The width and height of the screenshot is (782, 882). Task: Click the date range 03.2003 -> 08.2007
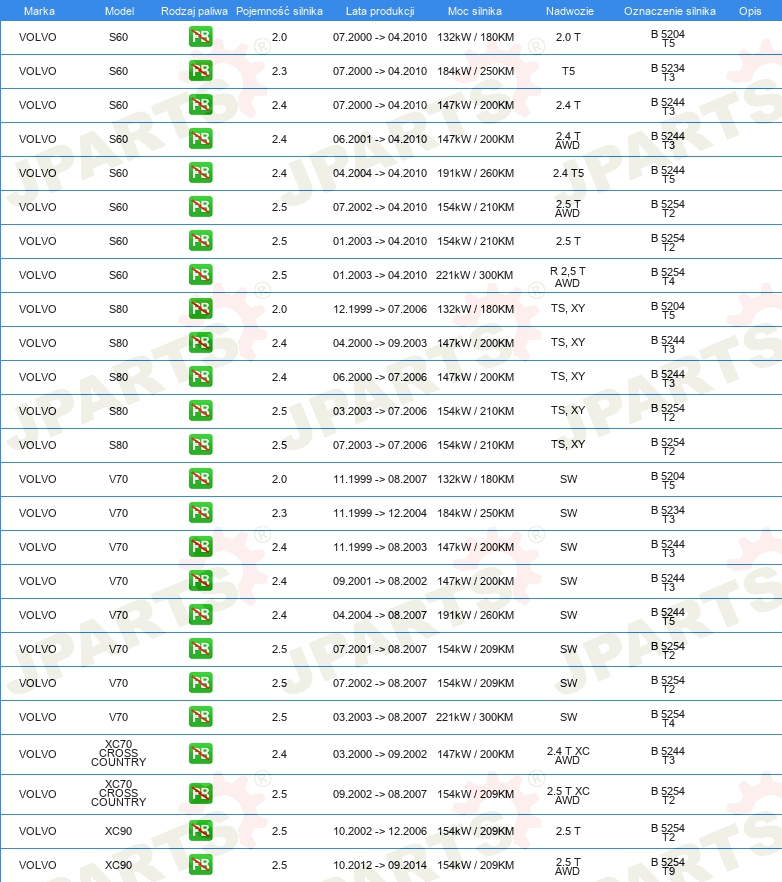coord(380,718)
